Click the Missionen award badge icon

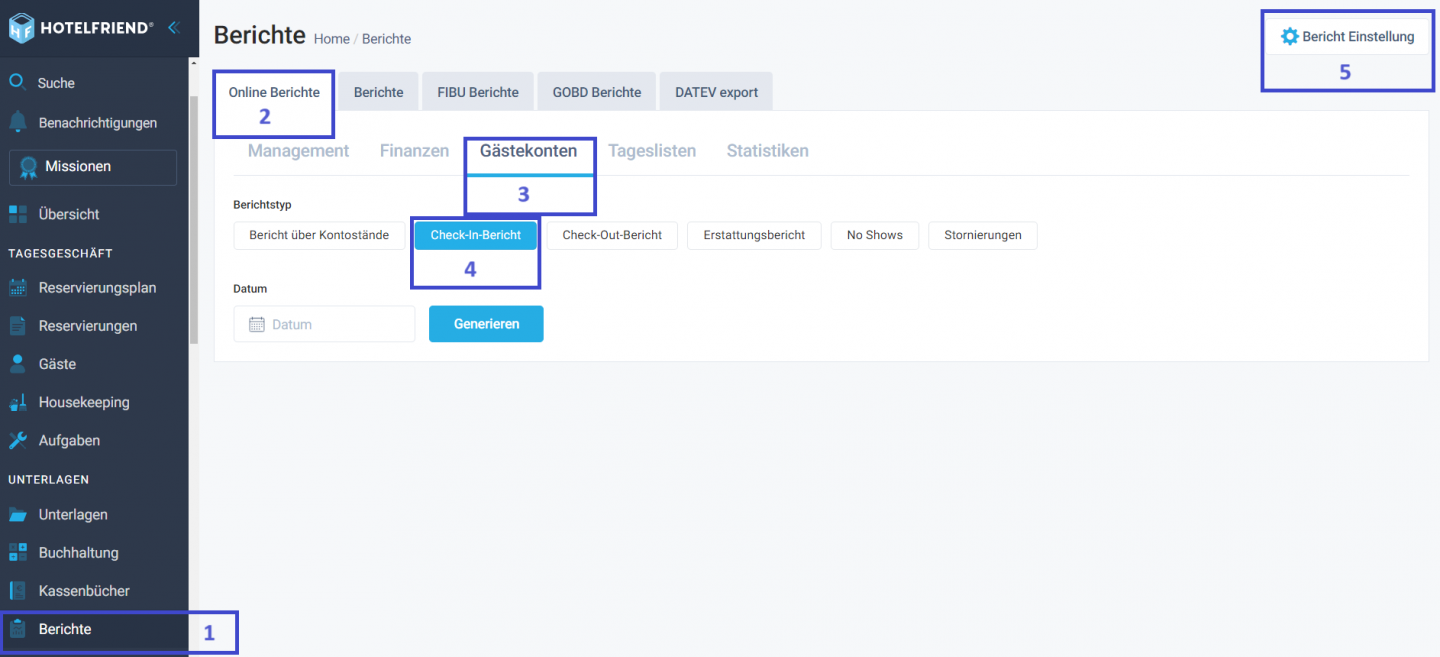click(x=28, y=167)
